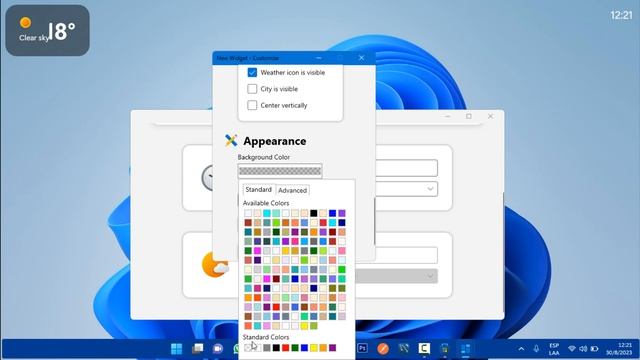Click the upper text field in the back window

(407, 168)
